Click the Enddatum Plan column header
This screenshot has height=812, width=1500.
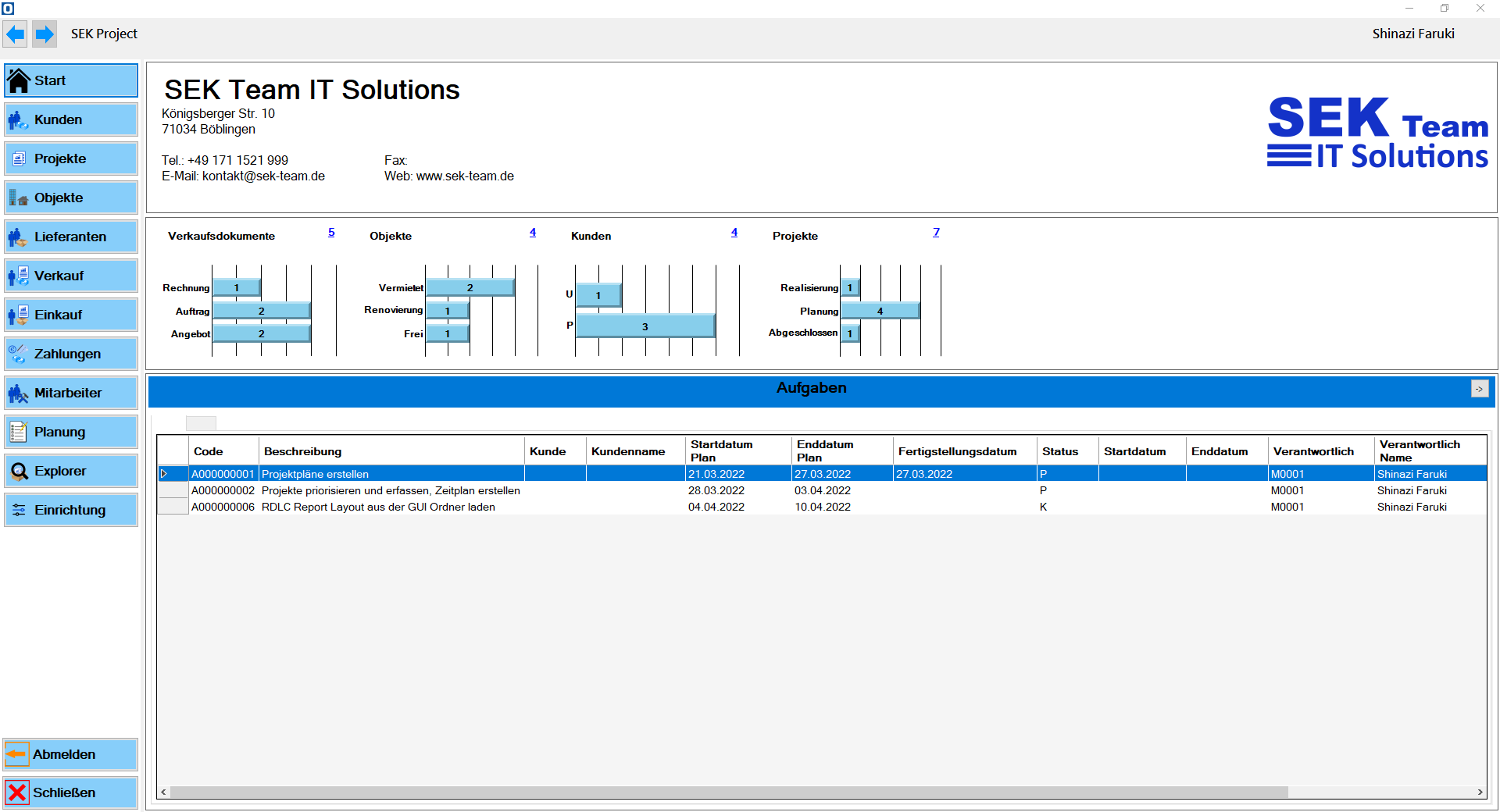coord(843,451)
